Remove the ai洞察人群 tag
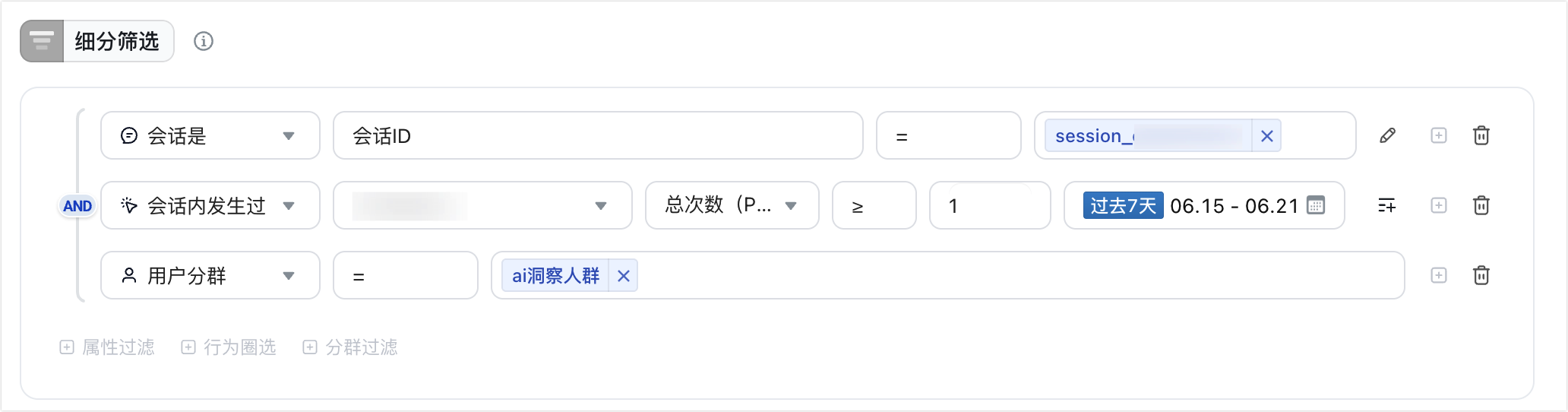Image resolution: width=1568 pixels, height=412 pixels. point(623,276)
